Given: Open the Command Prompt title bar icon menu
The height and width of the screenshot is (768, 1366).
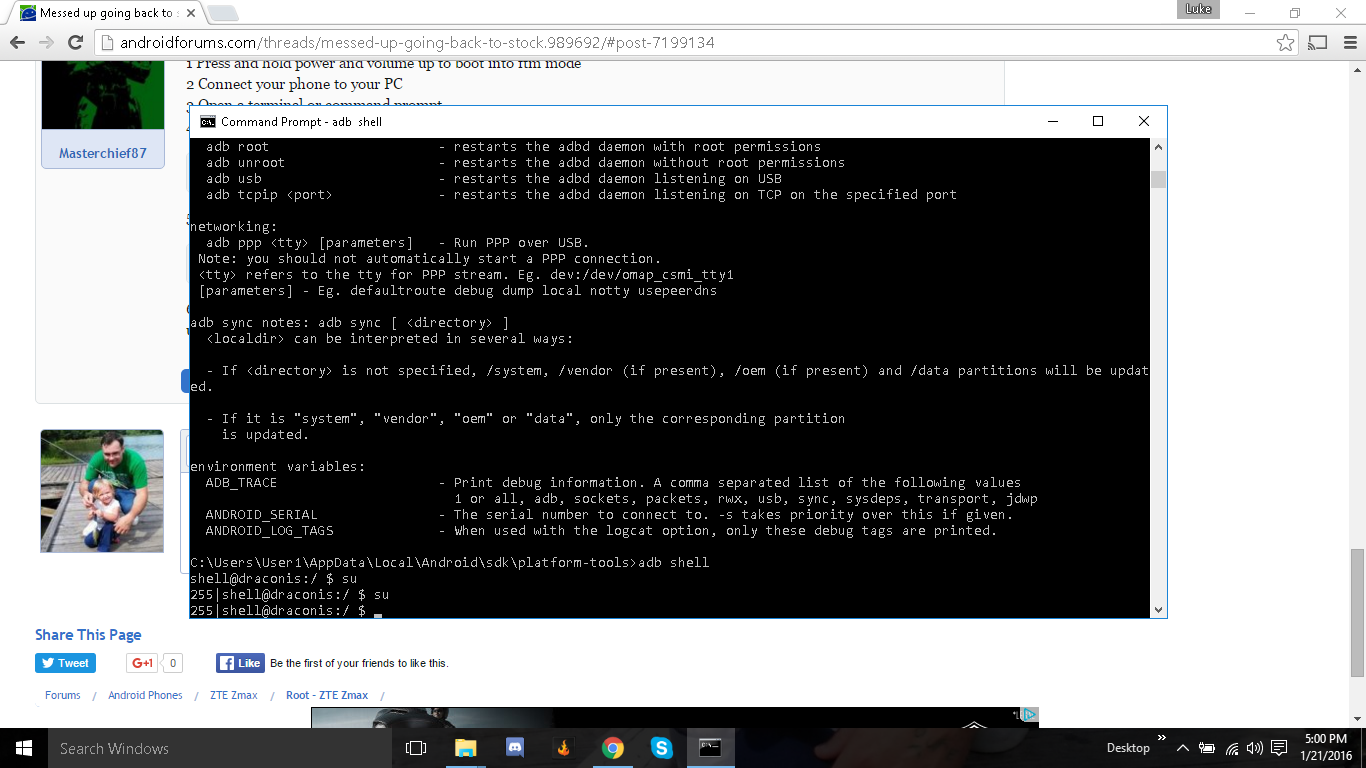Looking at the screenshot, I should [x=207, y=122].
